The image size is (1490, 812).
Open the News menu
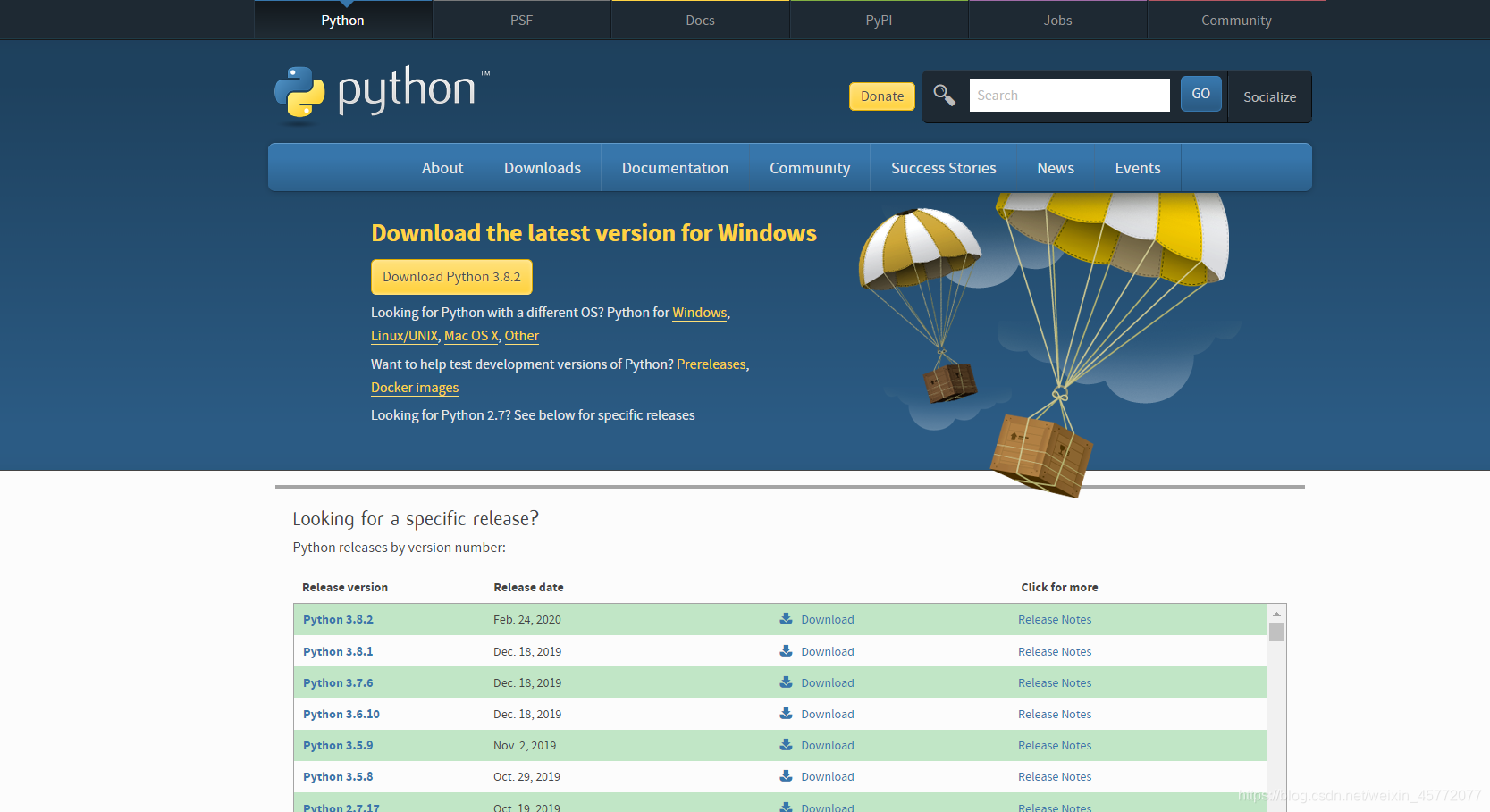(x=1056, y=168)
